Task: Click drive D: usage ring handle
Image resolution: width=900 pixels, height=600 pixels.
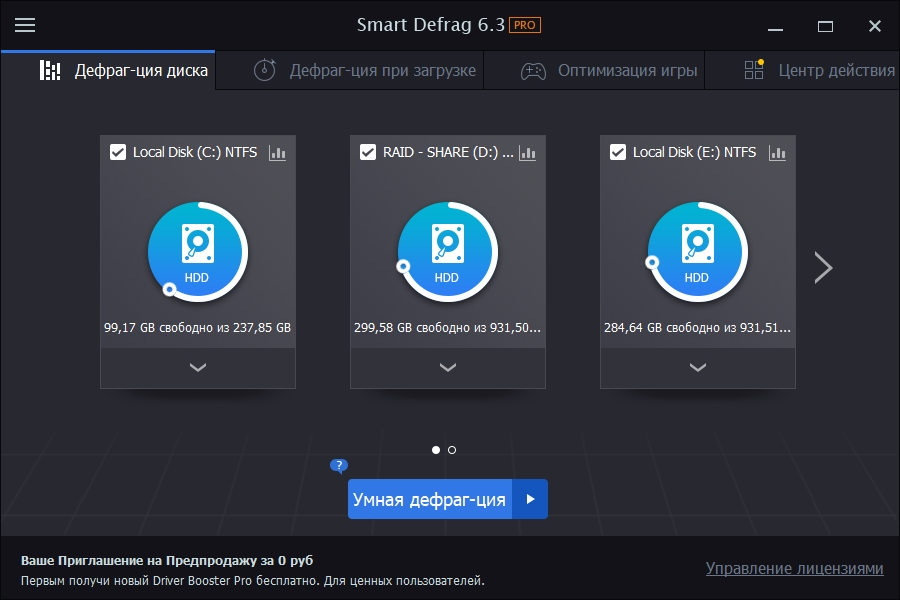Action: pos(403,266)
